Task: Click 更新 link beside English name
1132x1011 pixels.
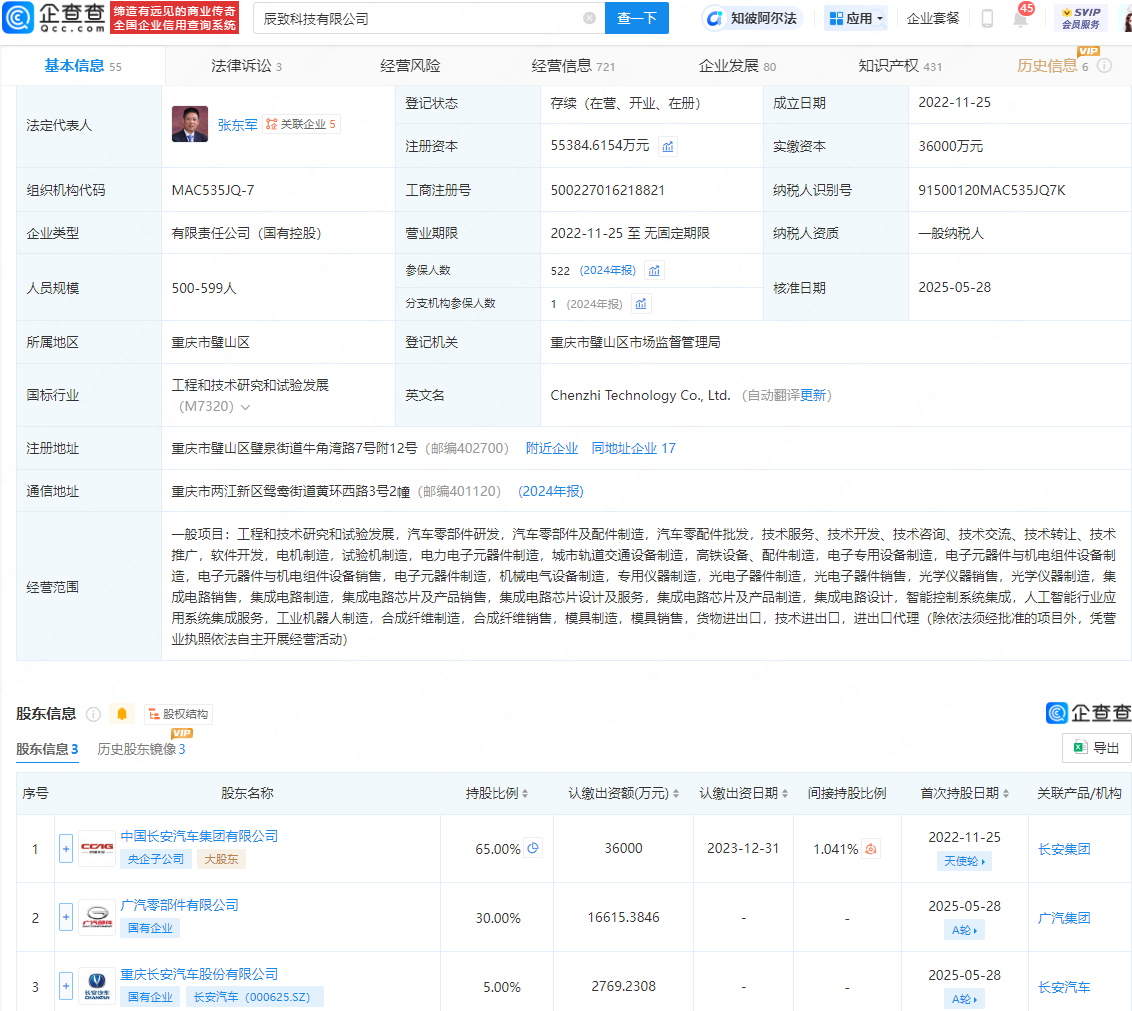Action: (812, 395)
